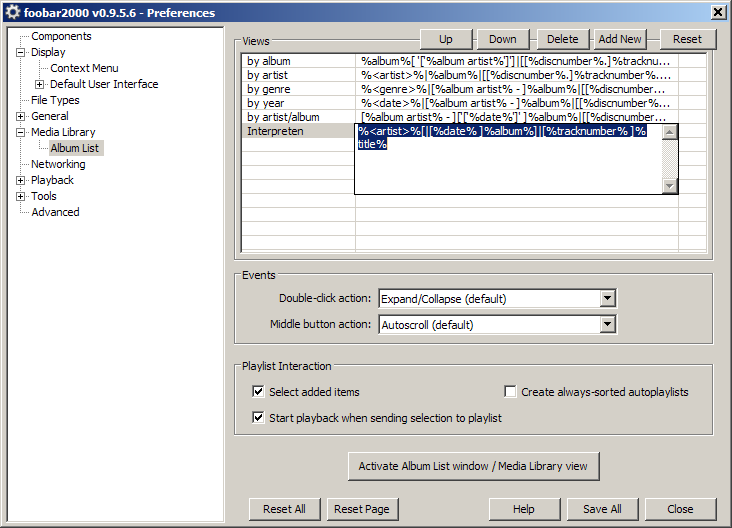Open the Double-click action dropdown
The width and height of the screenshot is (732, 528).
tap(607, 298)
